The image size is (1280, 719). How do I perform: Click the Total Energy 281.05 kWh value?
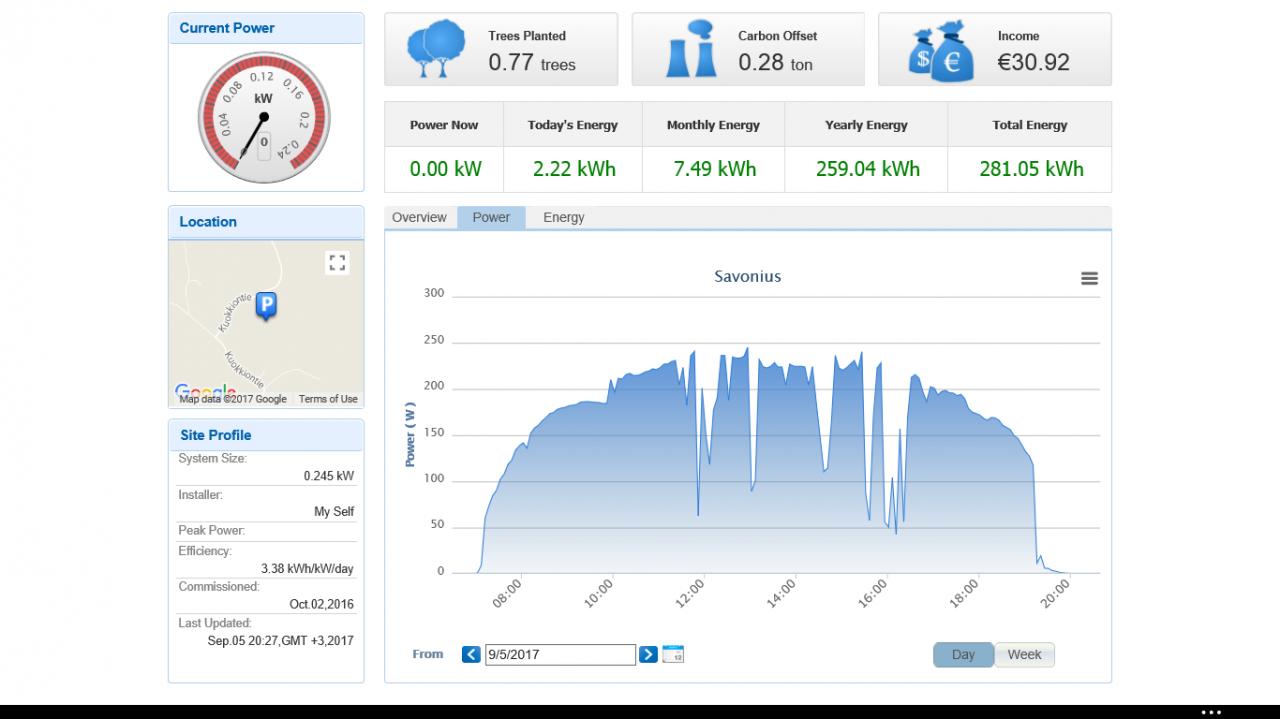click(x=1031, y=169)
